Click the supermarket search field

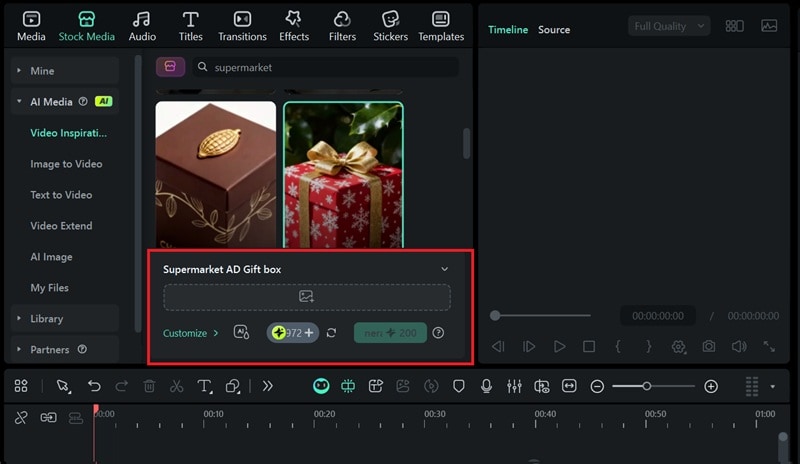[325, 67]
